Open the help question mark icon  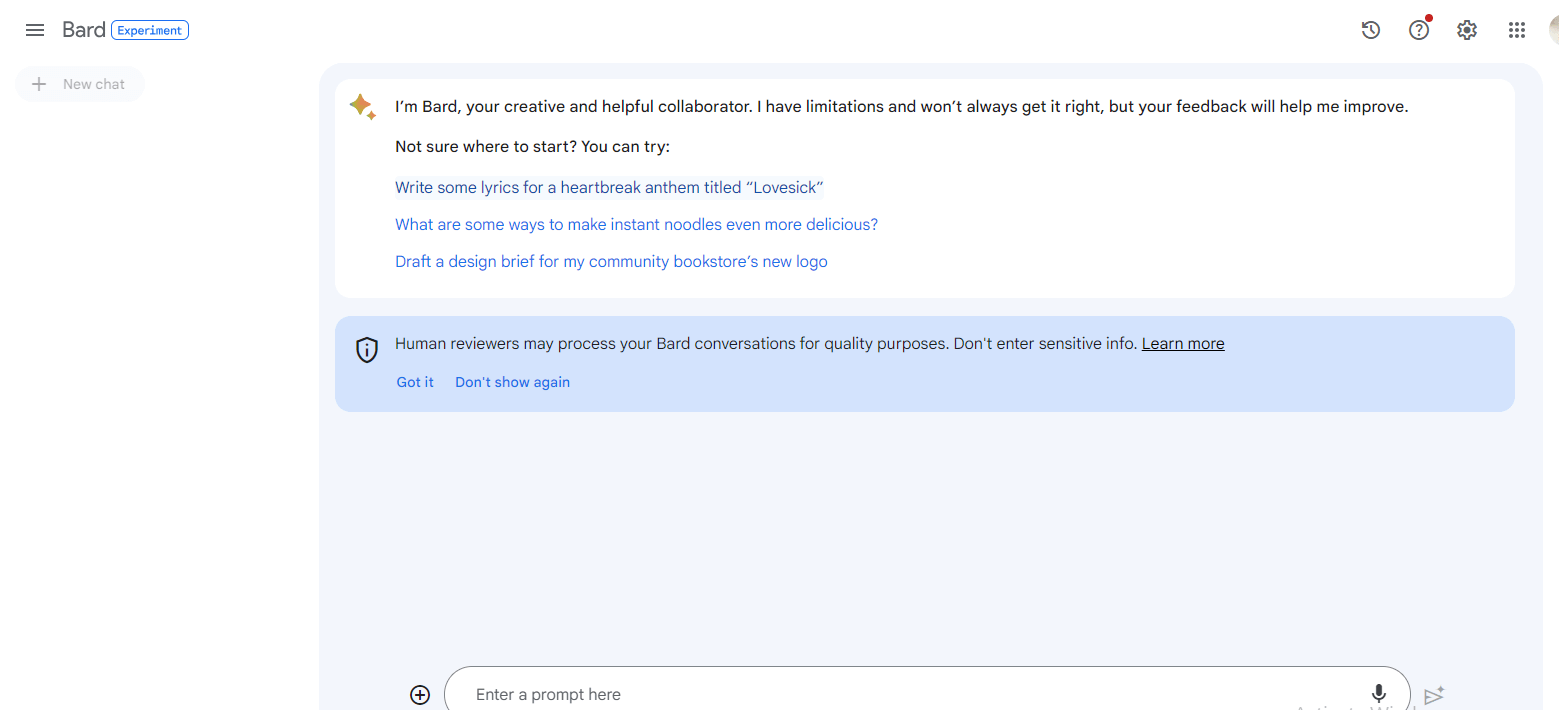(1419, 30)
